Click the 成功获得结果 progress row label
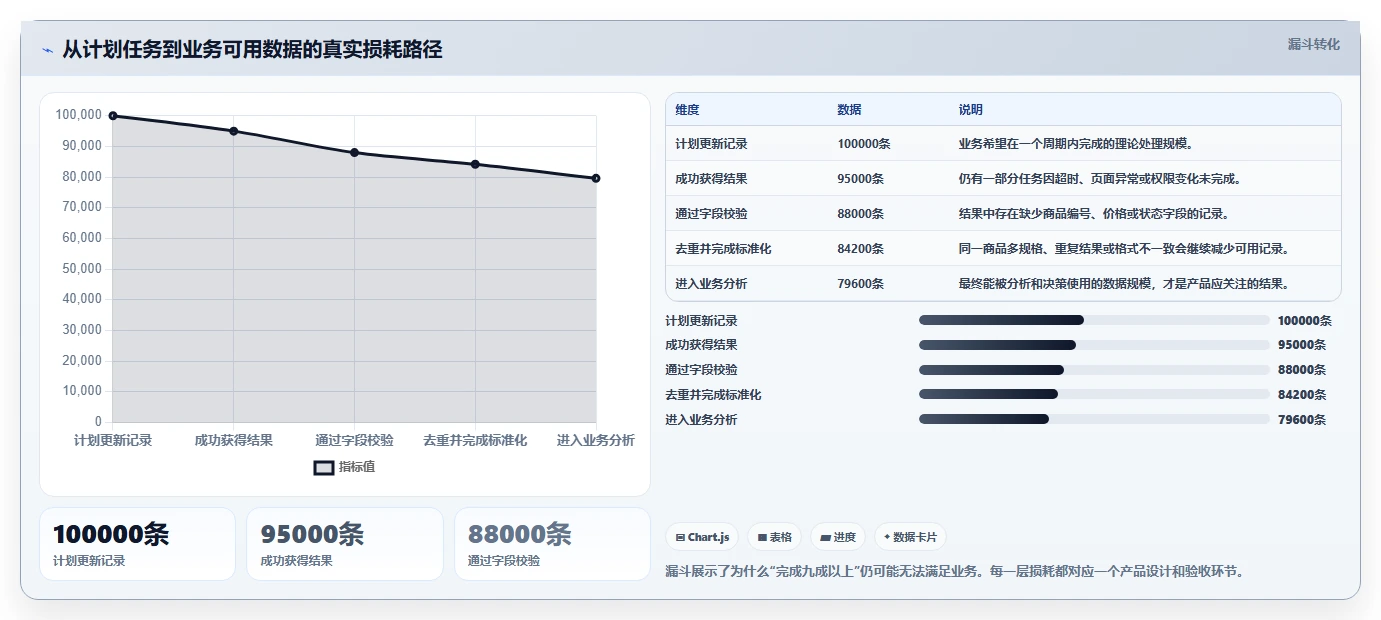This screenshot has width=1381, height=620. (x=701, y=345)
